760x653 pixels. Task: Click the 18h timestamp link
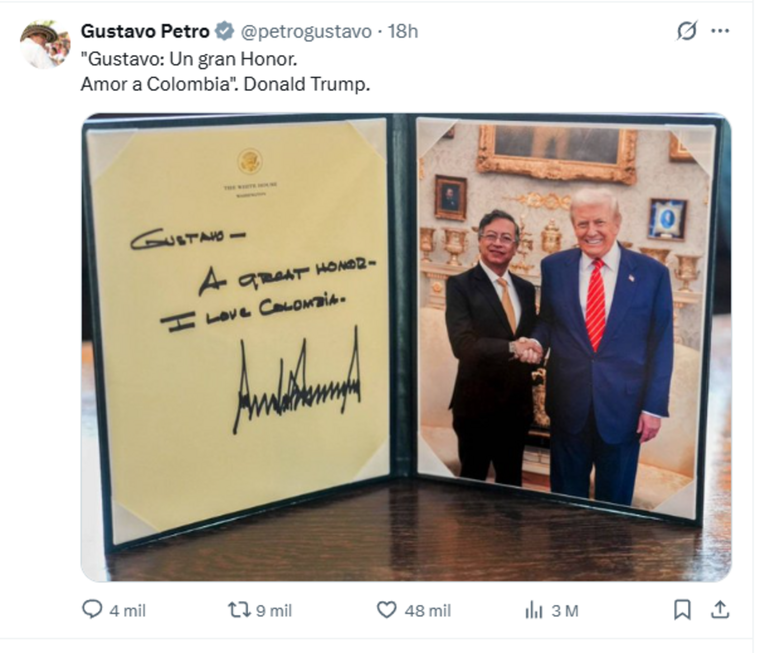tap(403, 31)
